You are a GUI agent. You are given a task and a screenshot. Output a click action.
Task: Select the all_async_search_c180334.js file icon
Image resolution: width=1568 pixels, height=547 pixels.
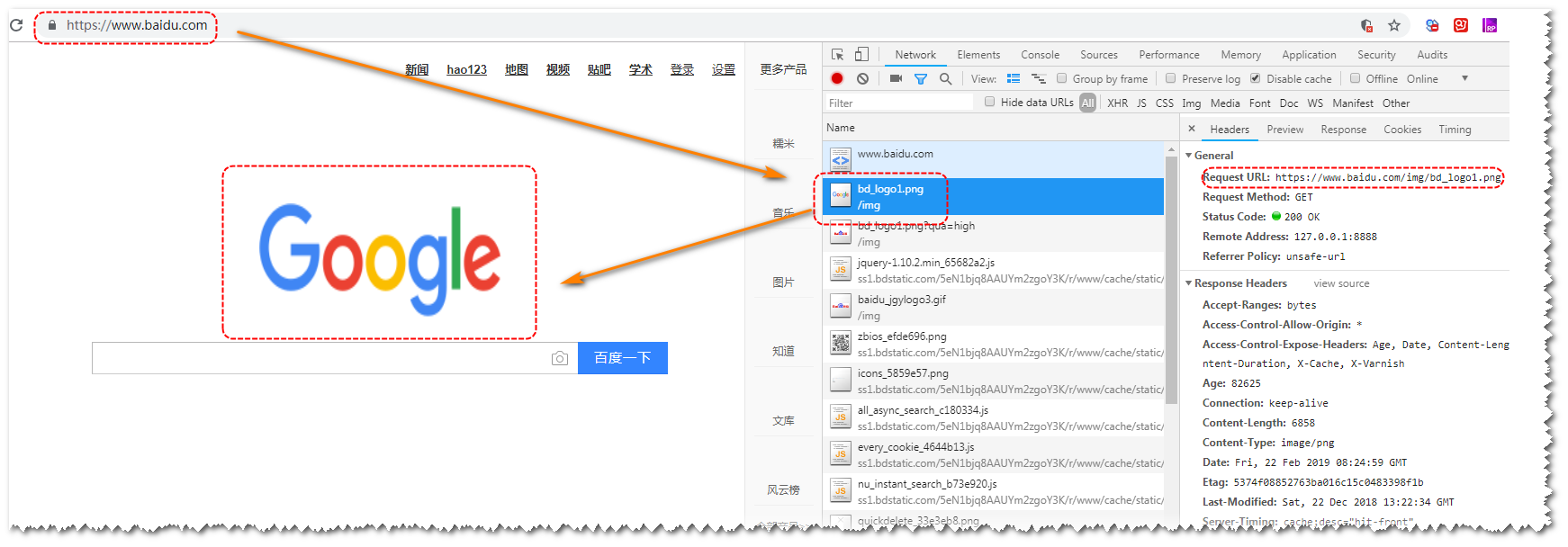[x=841, y=417]
